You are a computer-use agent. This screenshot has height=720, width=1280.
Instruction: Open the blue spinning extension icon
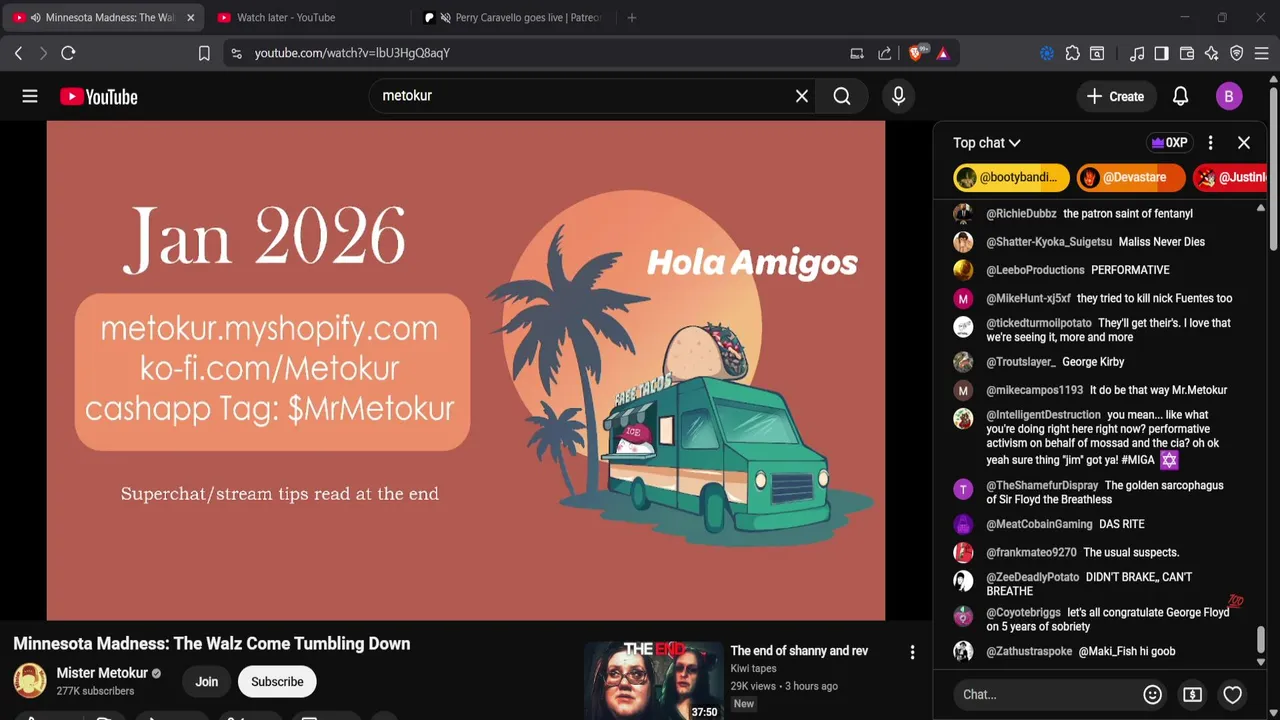[x=1047, y=53]
